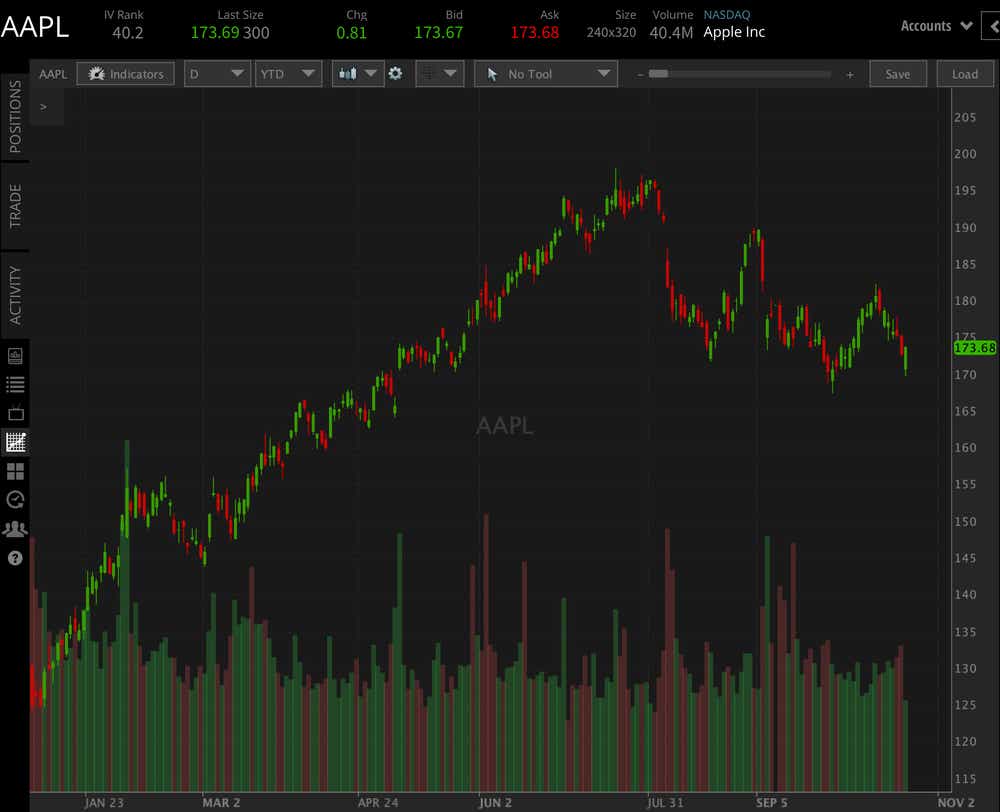The height and width of the screenshot is (812, 1000).
Task: Open the four-square dashboard icon in the sidebar
Action: click(15, 471)
